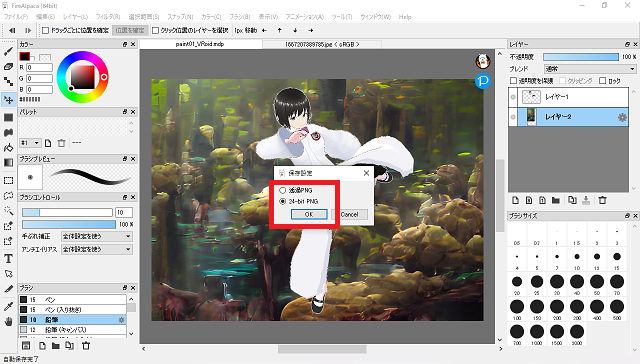Select the Rectangular selection tool
This screenshot has width=640, height=364.
(8, 180)
